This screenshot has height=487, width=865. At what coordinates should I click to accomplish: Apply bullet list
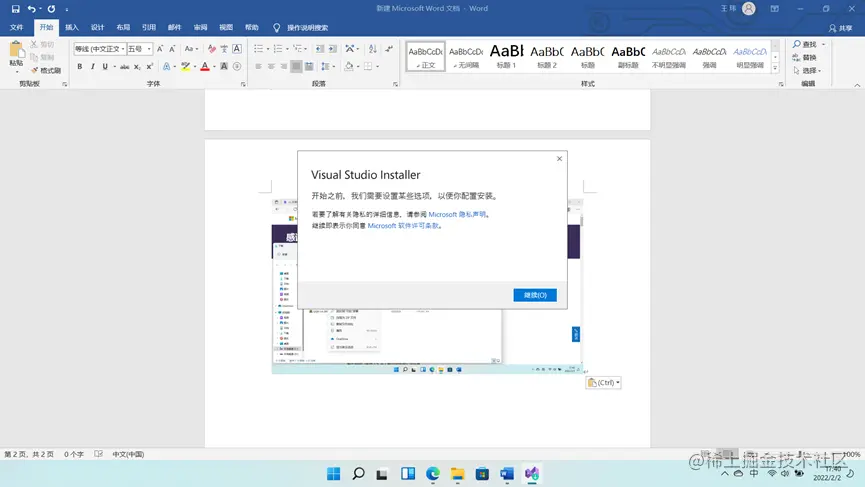click(258, 49)
